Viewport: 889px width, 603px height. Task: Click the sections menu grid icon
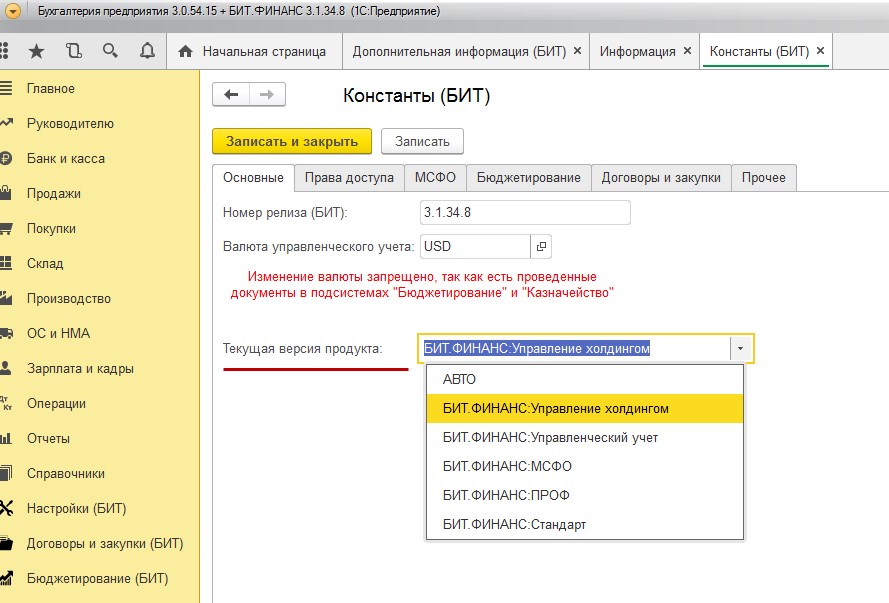point(5,51)
